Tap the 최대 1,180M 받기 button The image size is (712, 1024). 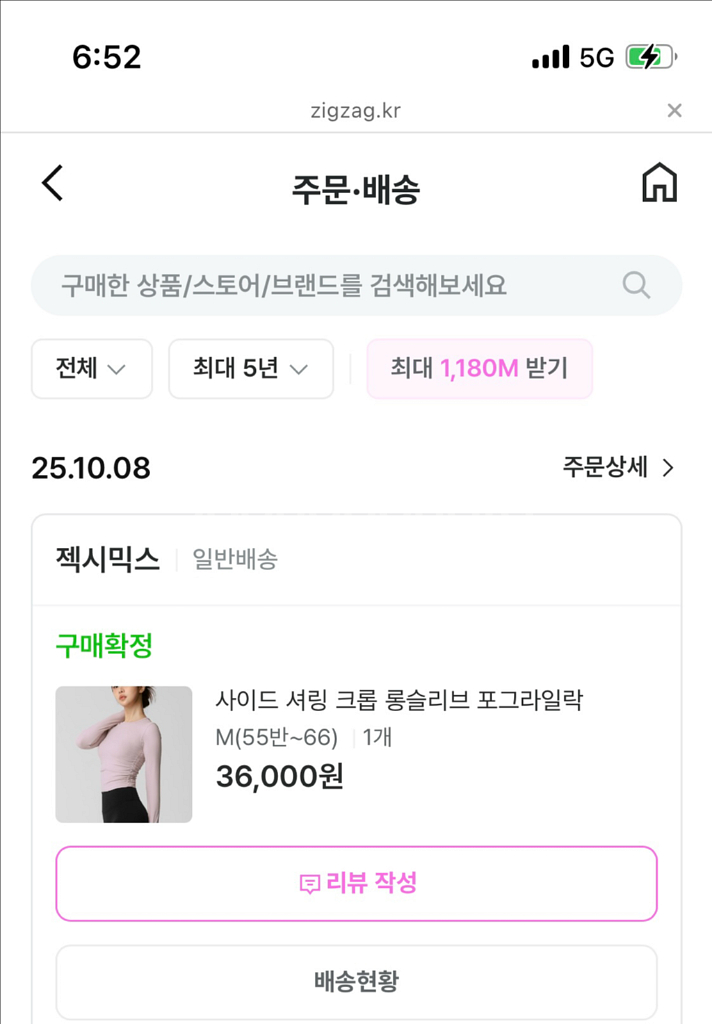[479, 369]
